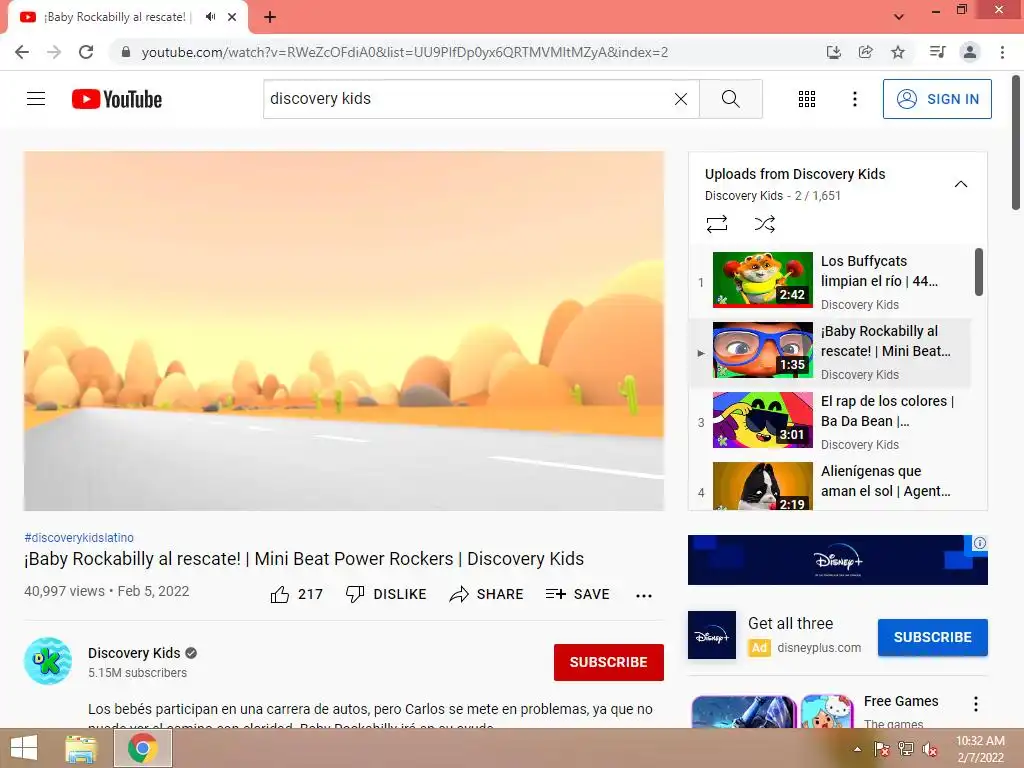
Task: Go to YouTube home via logo
Action: click(117, 99)
